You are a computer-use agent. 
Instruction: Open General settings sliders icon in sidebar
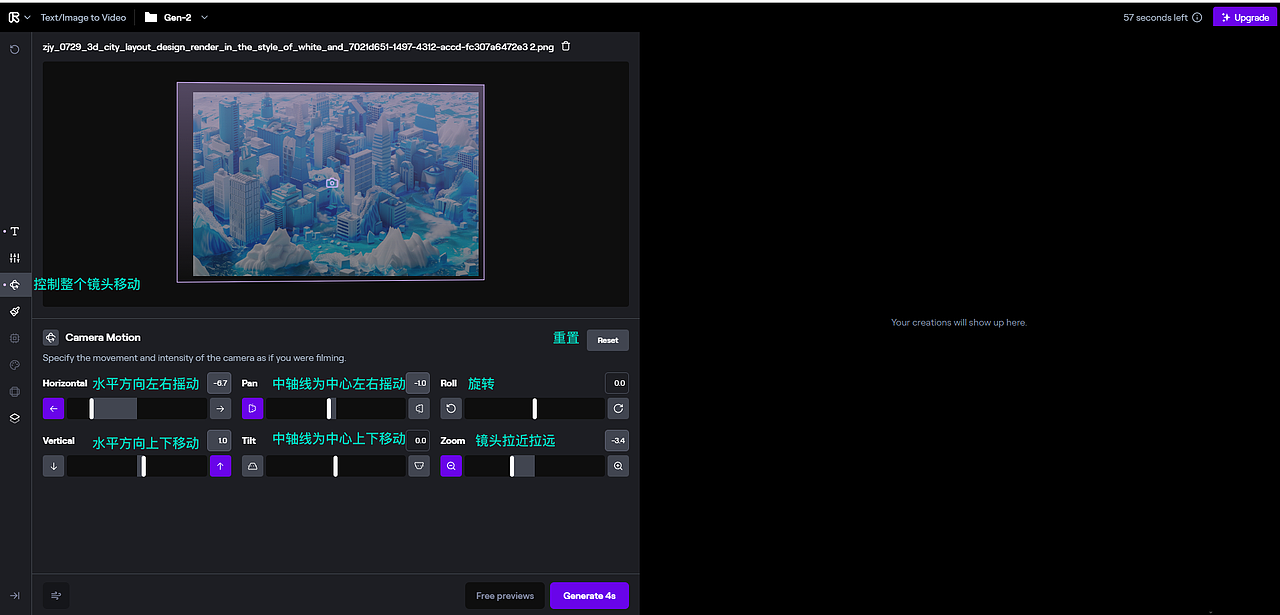pos(15,258)
